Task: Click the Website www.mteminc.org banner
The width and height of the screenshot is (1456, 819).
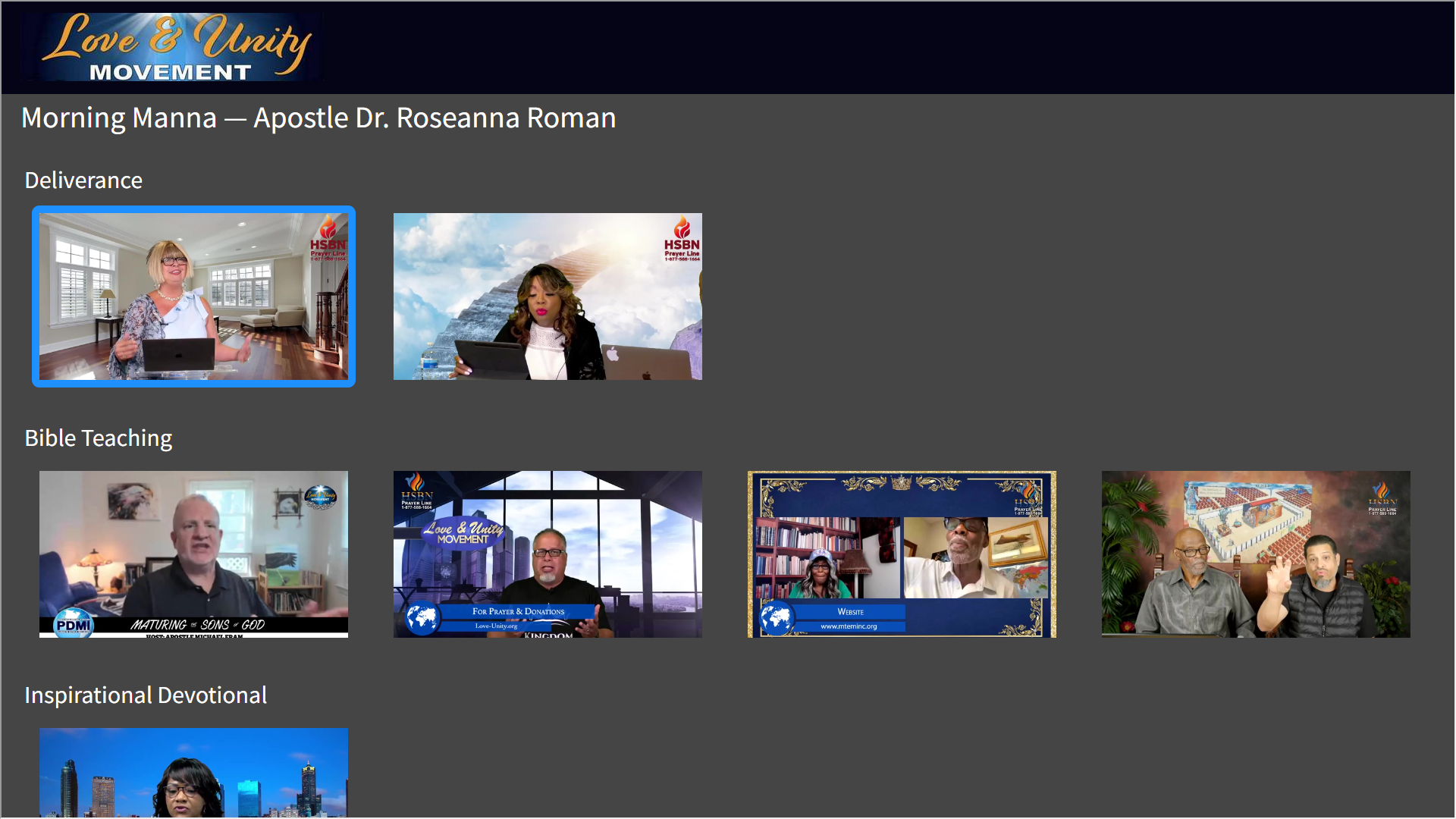Action: tap(849, 619)
